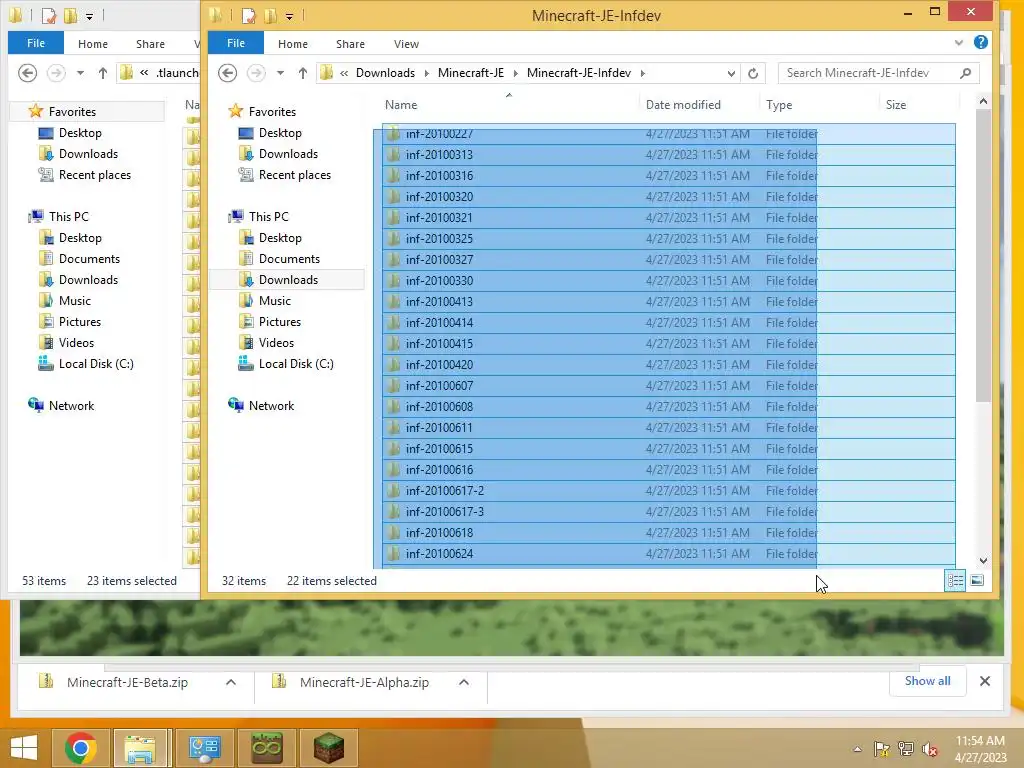Close the Chrome downloads bar
This screenshot has width=1024, height=768.
[x=985, y=681]
